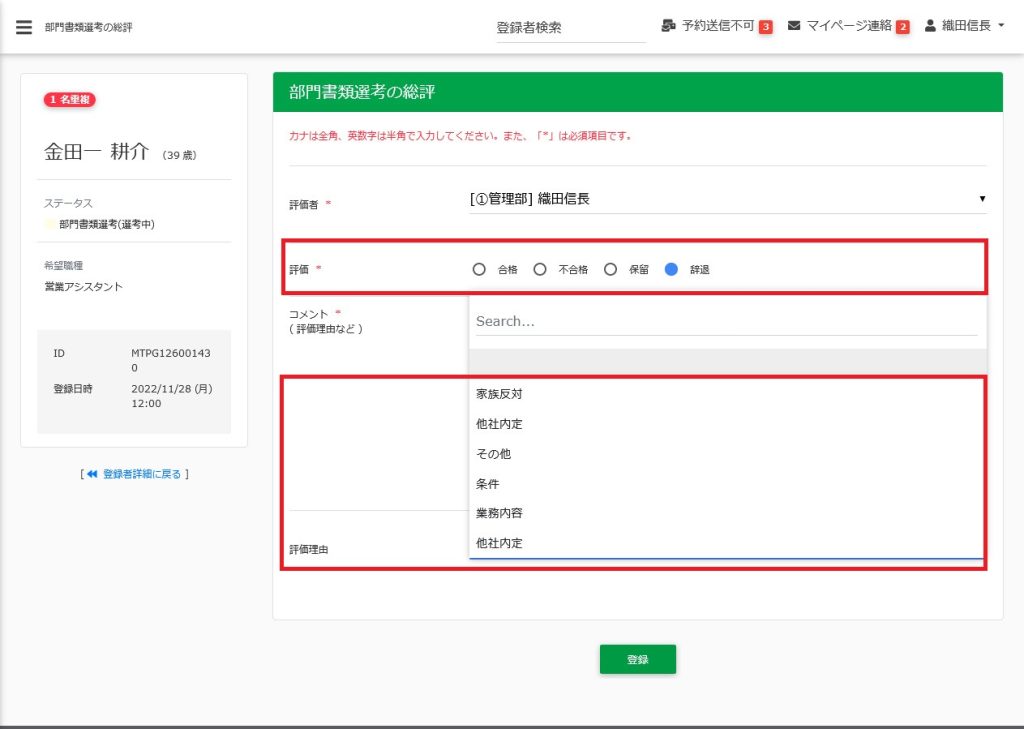Expand the 評価者 dropdown selector
Screen dimensions: 1024x729
pos(727,199)
